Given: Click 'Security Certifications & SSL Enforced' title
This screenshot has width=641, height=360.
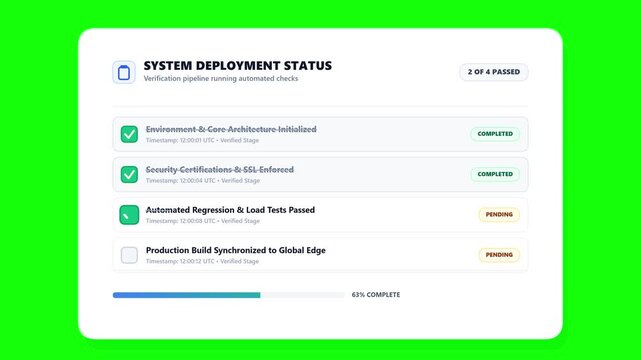Looking at the screenshot, I should 220,170.
